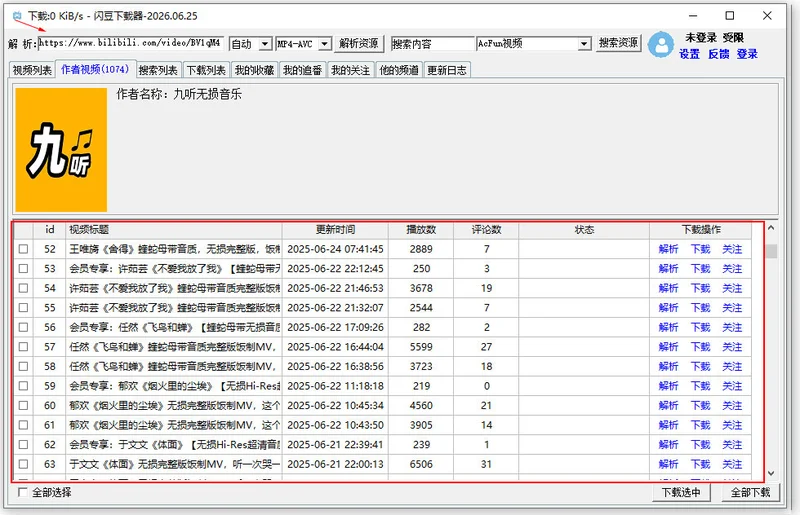Open the MP4-AVC format dropdown
Viewport: 800px width, 515px height.
coord(324,44)
